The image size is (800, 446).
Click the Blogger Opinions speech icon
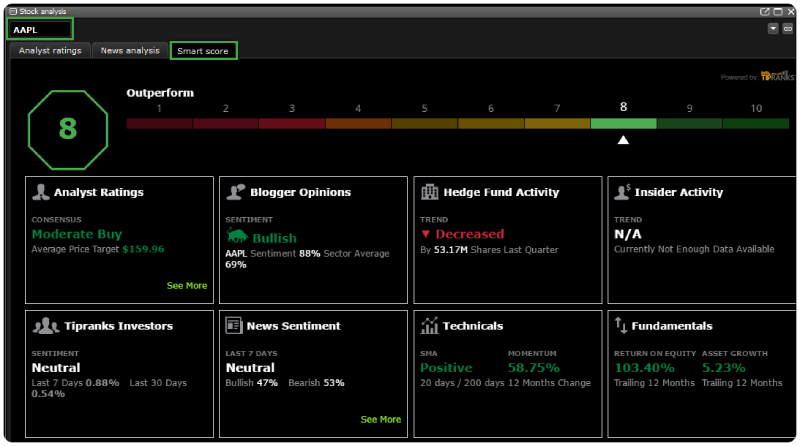pyautogui.click(x=236, y=191)
